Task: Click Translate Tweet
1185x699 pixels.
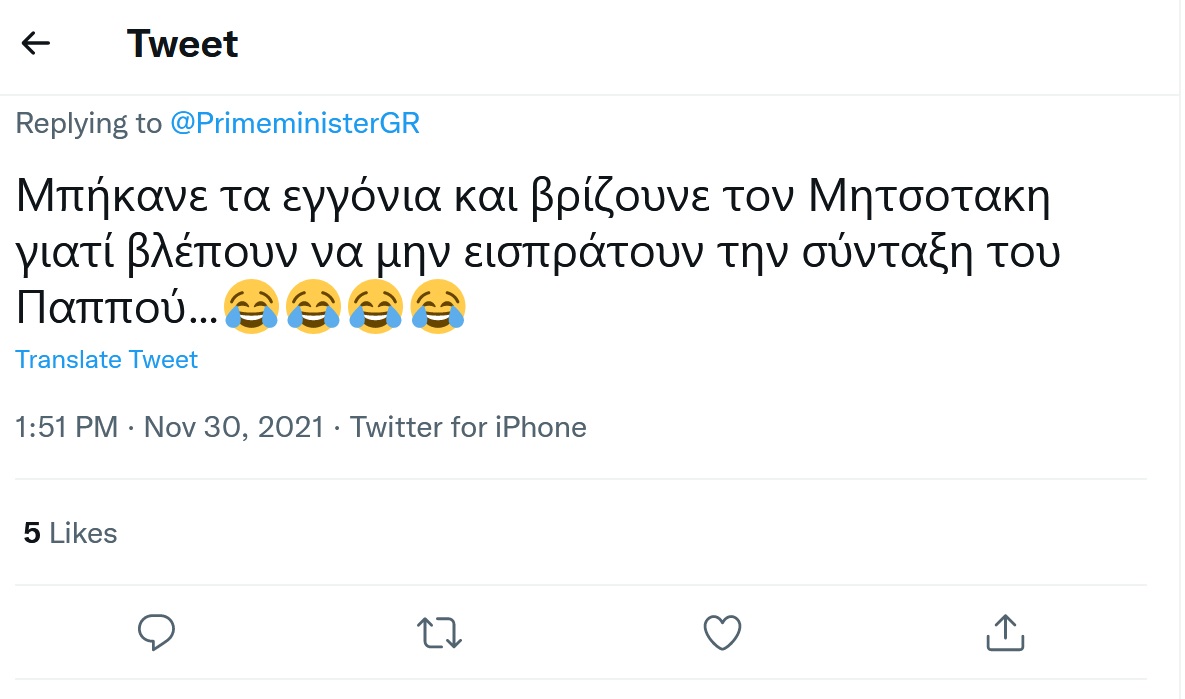Action: click(107, 360)
